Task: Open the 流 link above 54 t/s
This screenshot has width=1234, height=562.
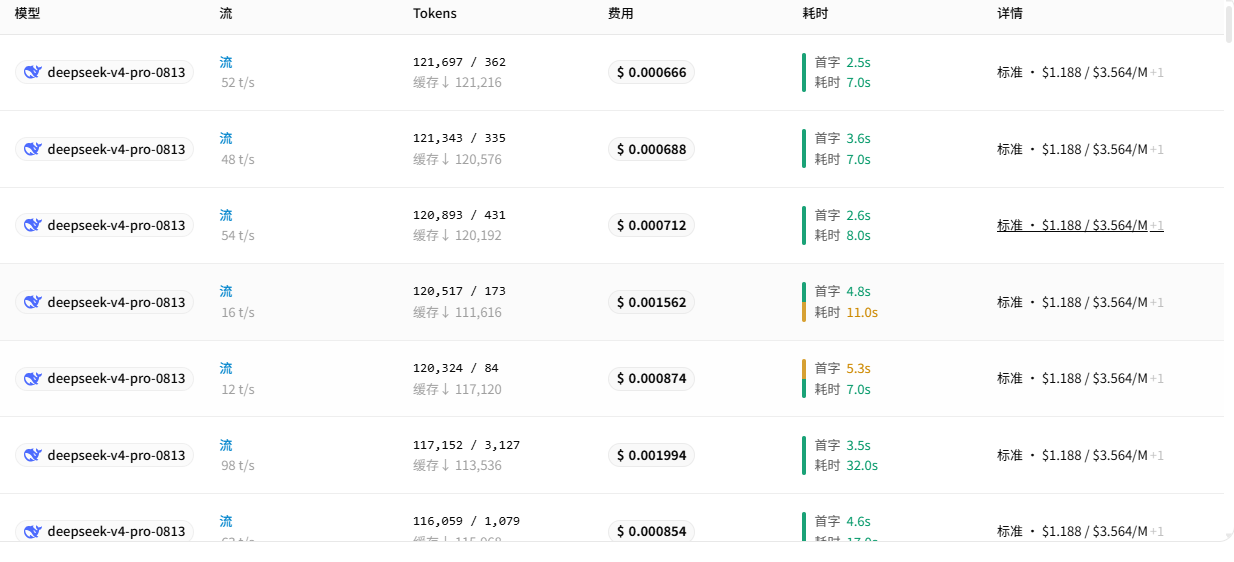Action: pyautogui.click(x=226, y=215)
